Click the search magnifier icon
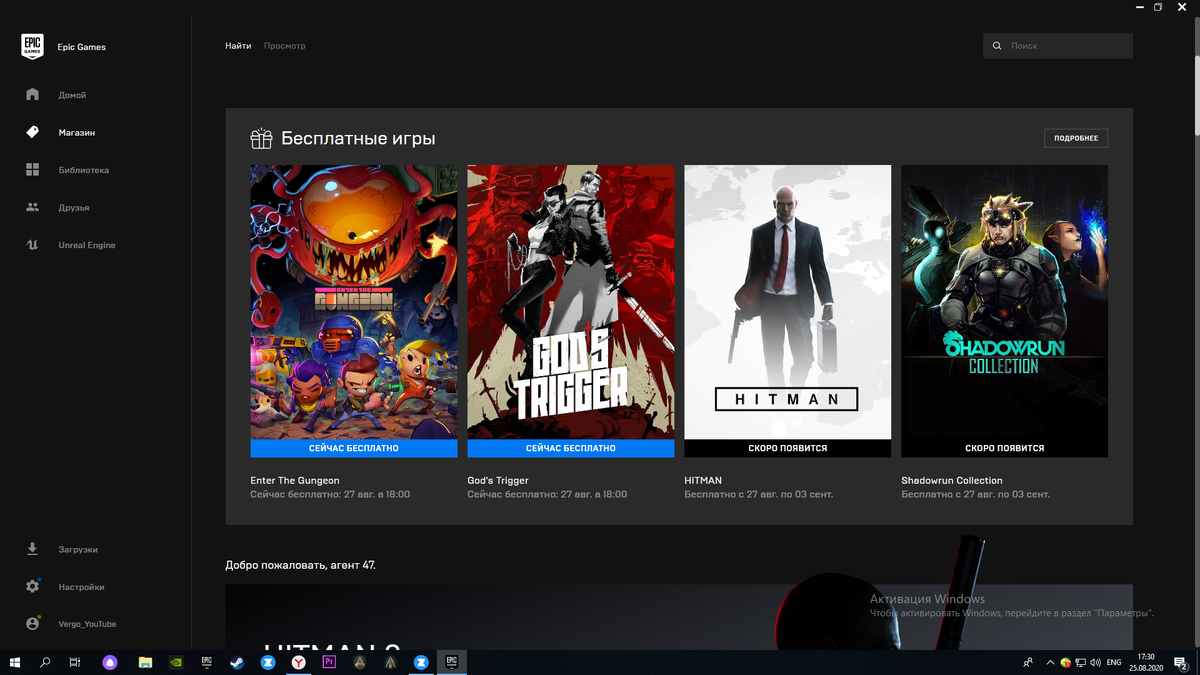Screen dimensions: 1200x675 coord(997,46)
